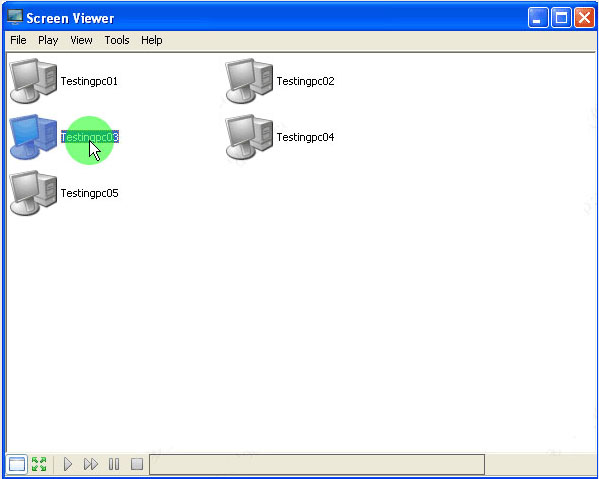Pause the screen playback
599x479 pixels.
point(114,464)
